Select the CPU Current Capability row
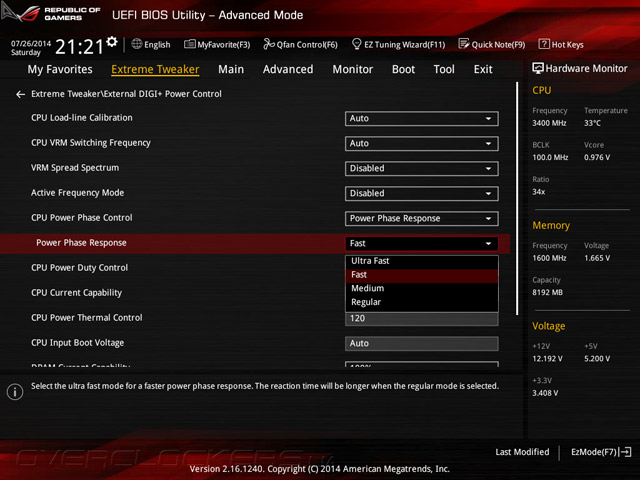Viewport: 640px width, 480px height. (x=76, y=293)
